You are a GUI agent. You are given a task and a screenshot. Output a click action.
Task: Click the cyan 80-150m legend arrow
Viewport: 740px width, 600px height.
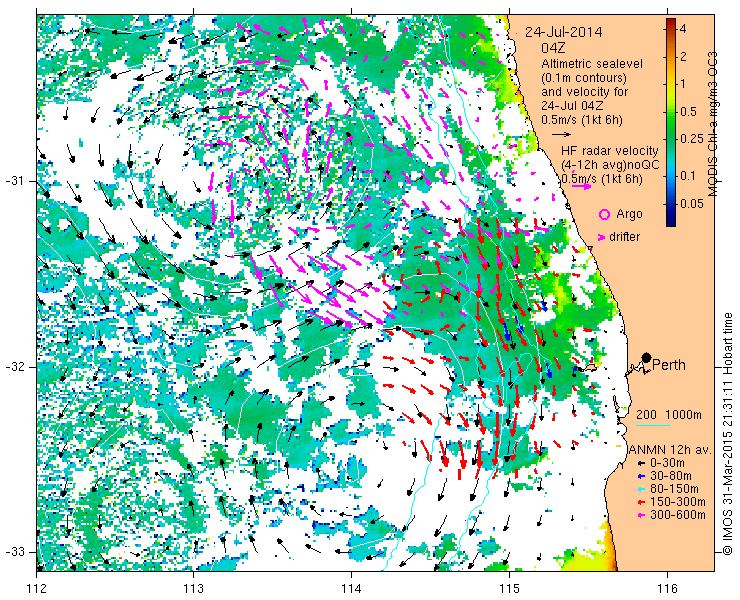[x=640, y=489]
